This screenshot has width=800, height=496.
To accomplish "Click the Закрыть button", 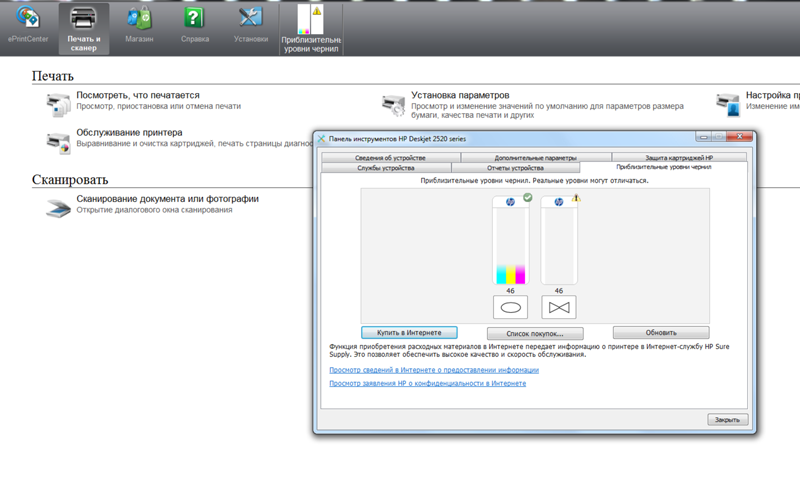I will 728,419.
